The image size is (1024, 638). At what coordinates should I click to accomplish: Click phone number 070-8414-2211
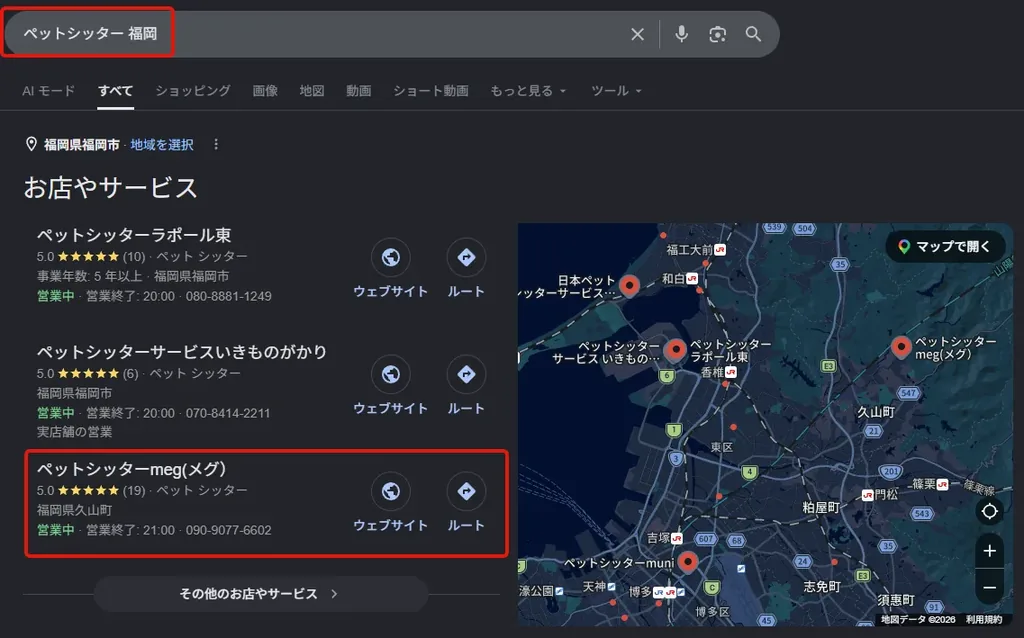coord(227,413)
